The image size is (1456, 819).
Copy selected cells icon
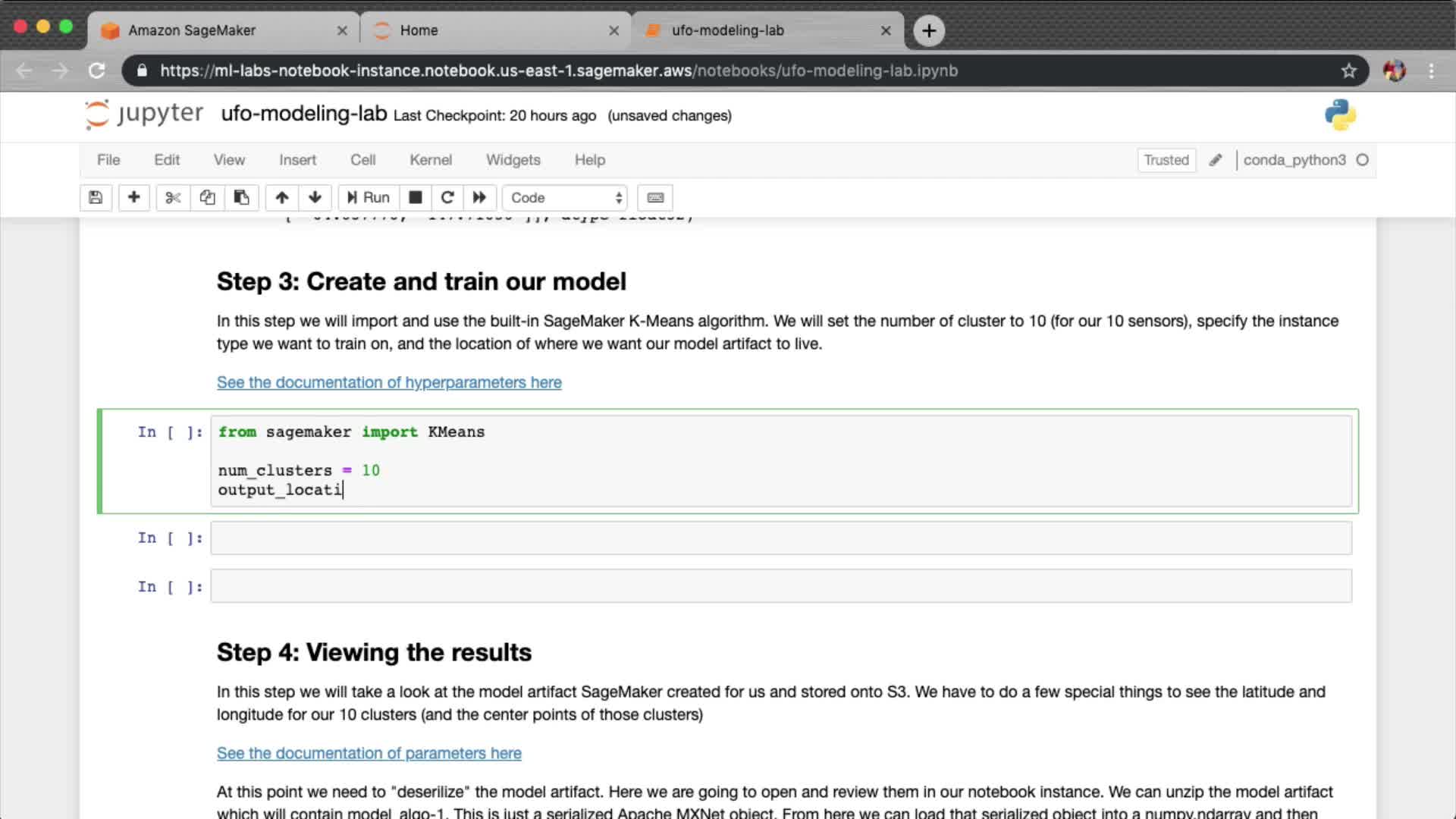(207, 198)
